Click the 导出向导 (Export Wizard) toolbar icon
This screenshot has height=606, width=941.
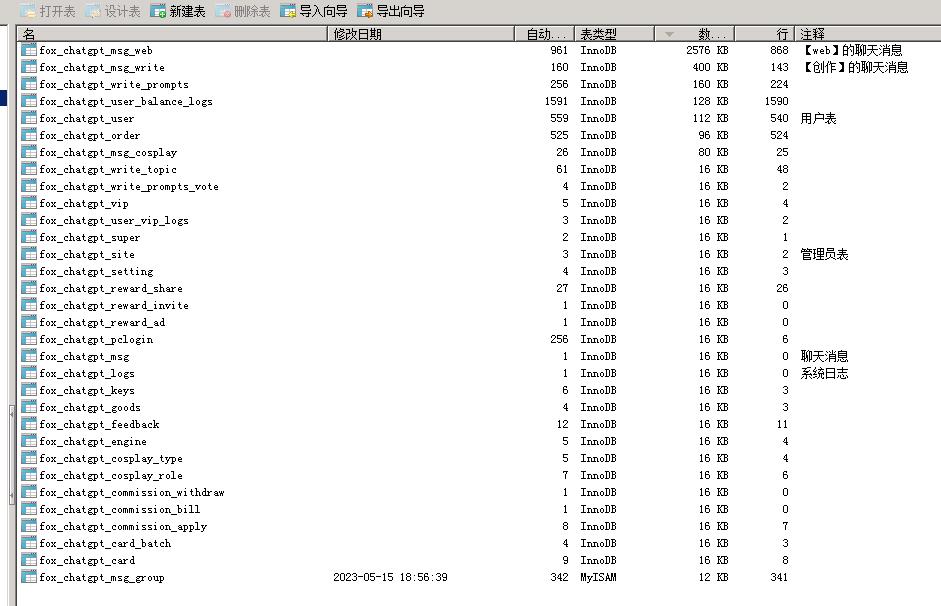point(365,12)
